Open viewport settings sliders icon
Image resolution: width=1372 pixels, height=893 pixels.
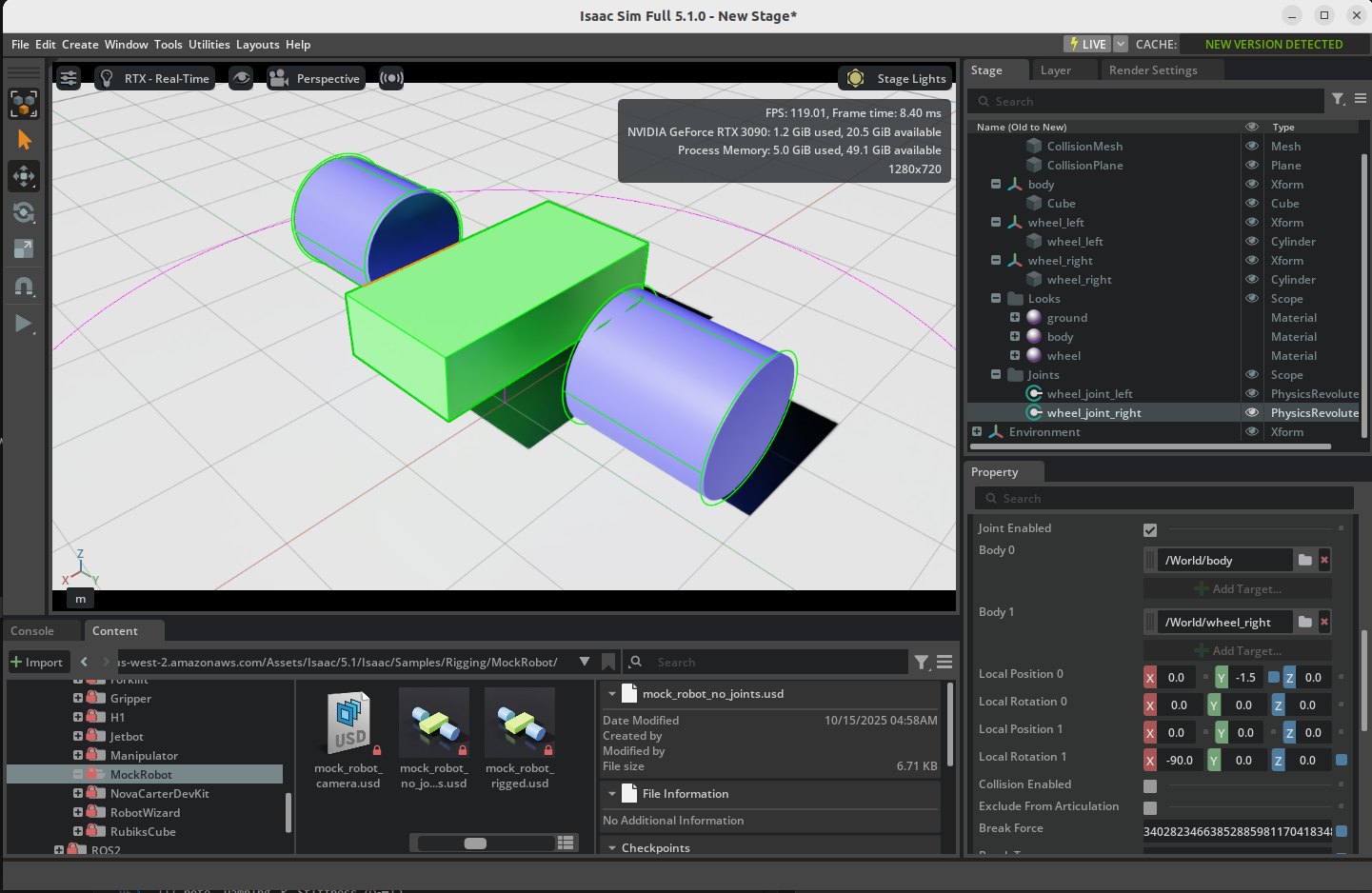pos(69,78)
